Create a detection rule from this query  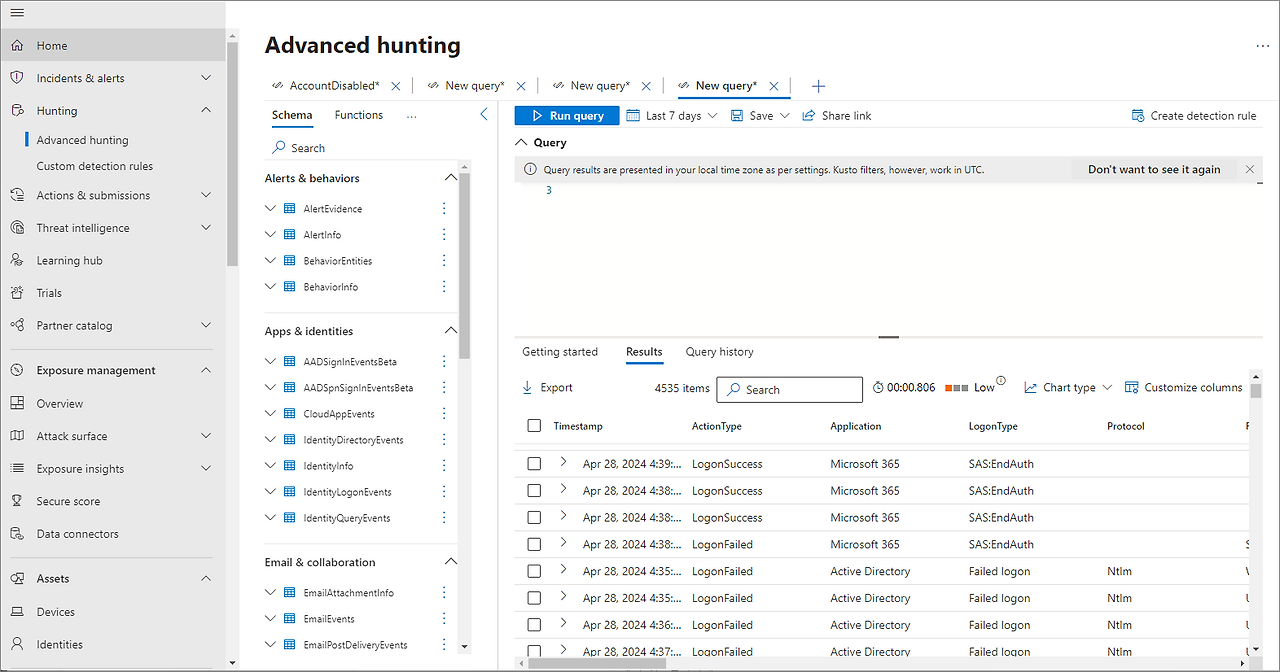1193,115
